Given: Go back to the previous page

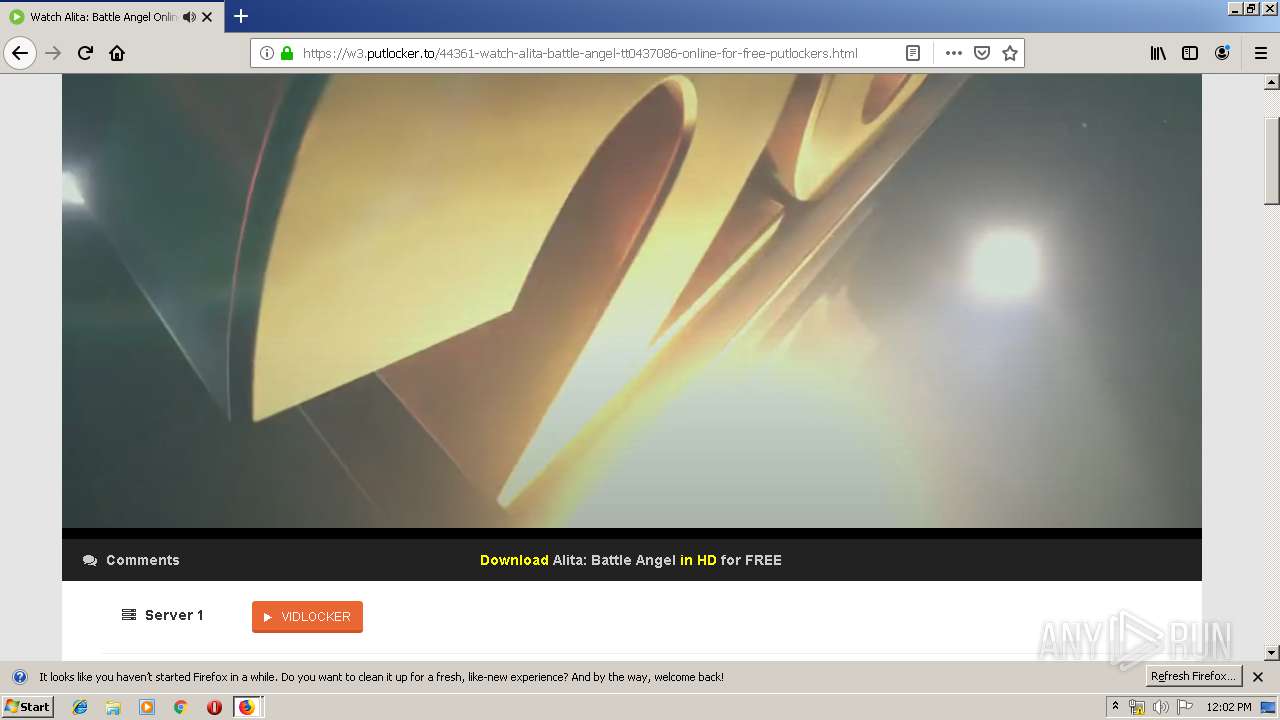Looking at the screenshot, I should tap(20, 53).
